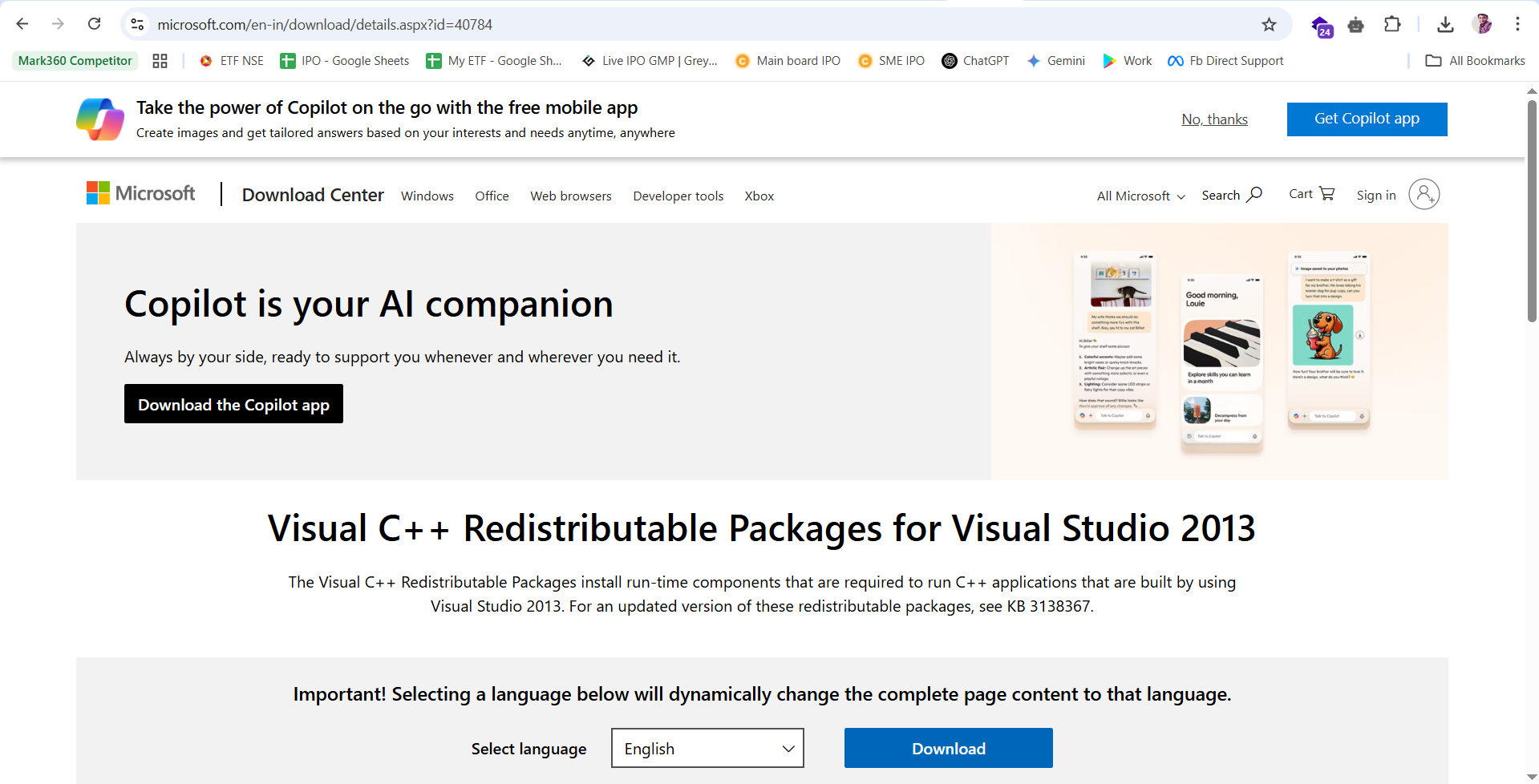The width and height of the screenshot is (1539, 784).
Task: Open the Select language dropdown
Action: coord(707,748)
